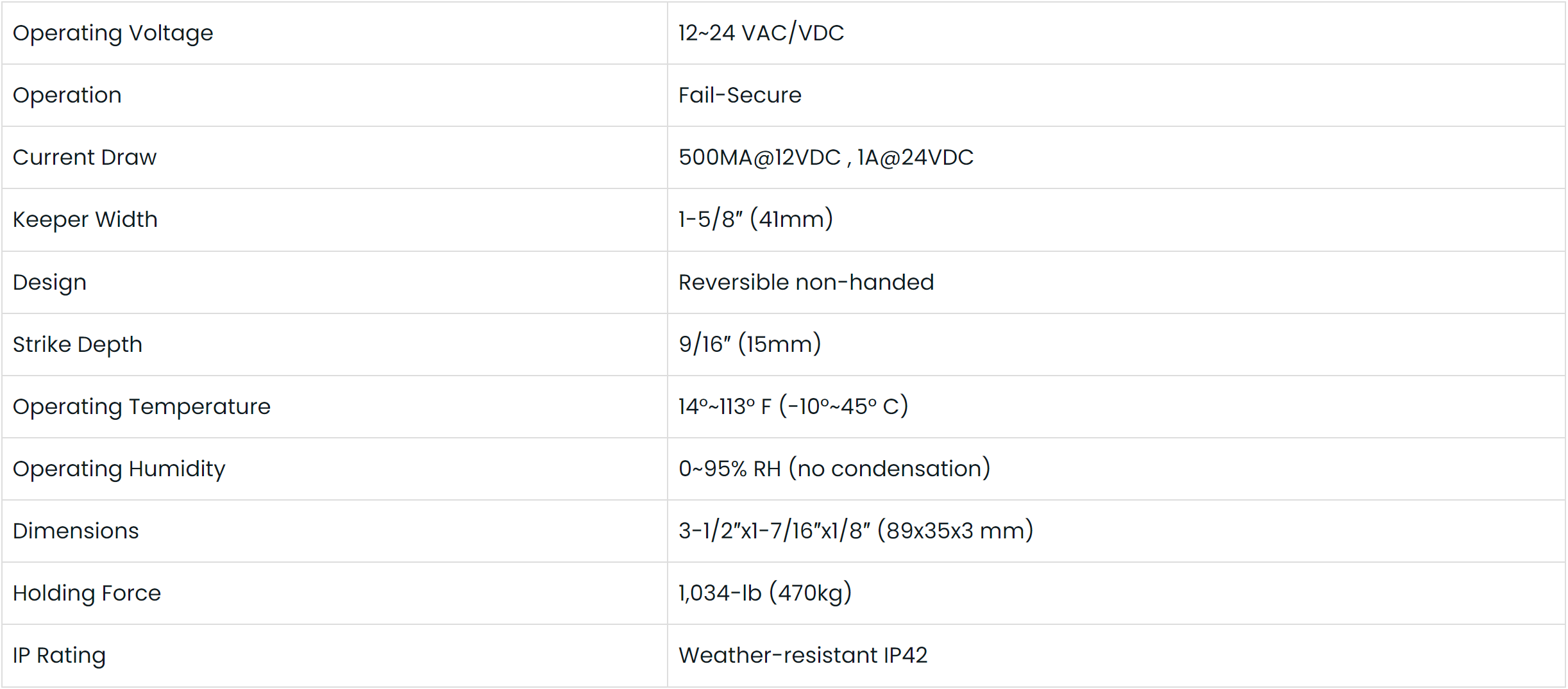Screen dimensions: 1568x689
Task: Select the Operation row label
Action: pos(67,95)
